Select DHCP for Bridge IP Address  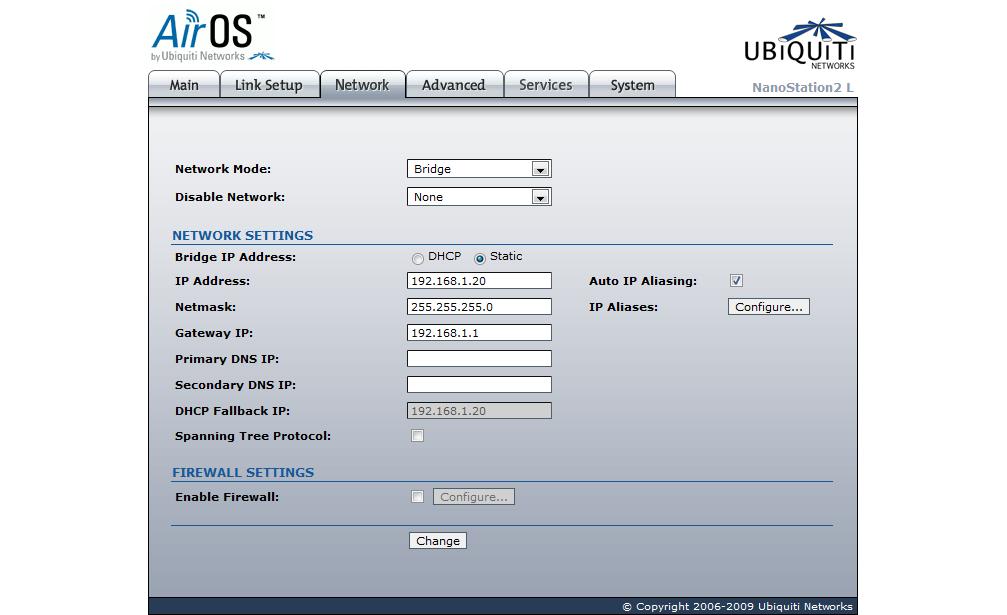418,259
